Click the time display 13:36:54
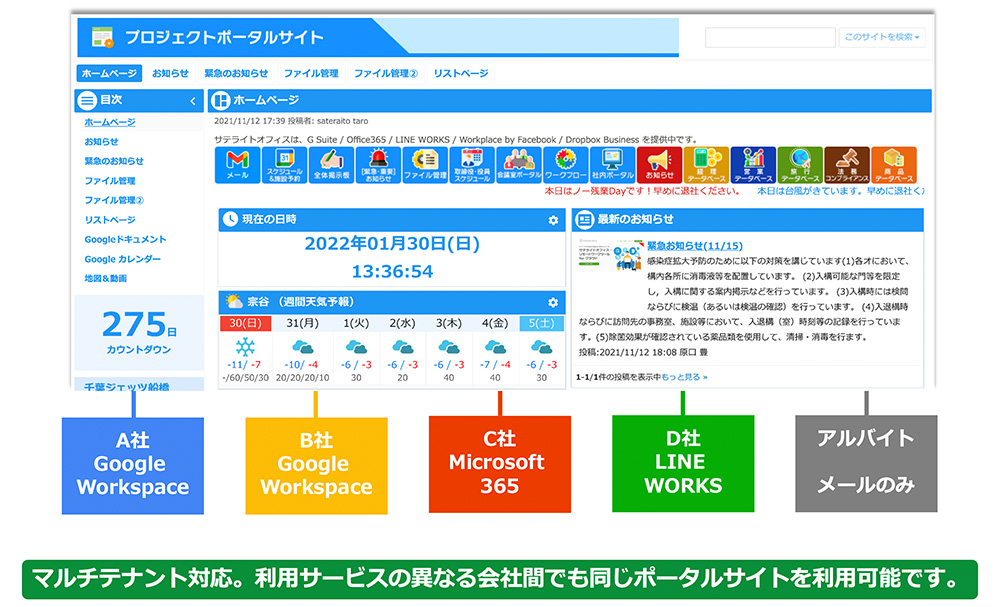This screenshot has width=1000, height=607. [392, 272]
